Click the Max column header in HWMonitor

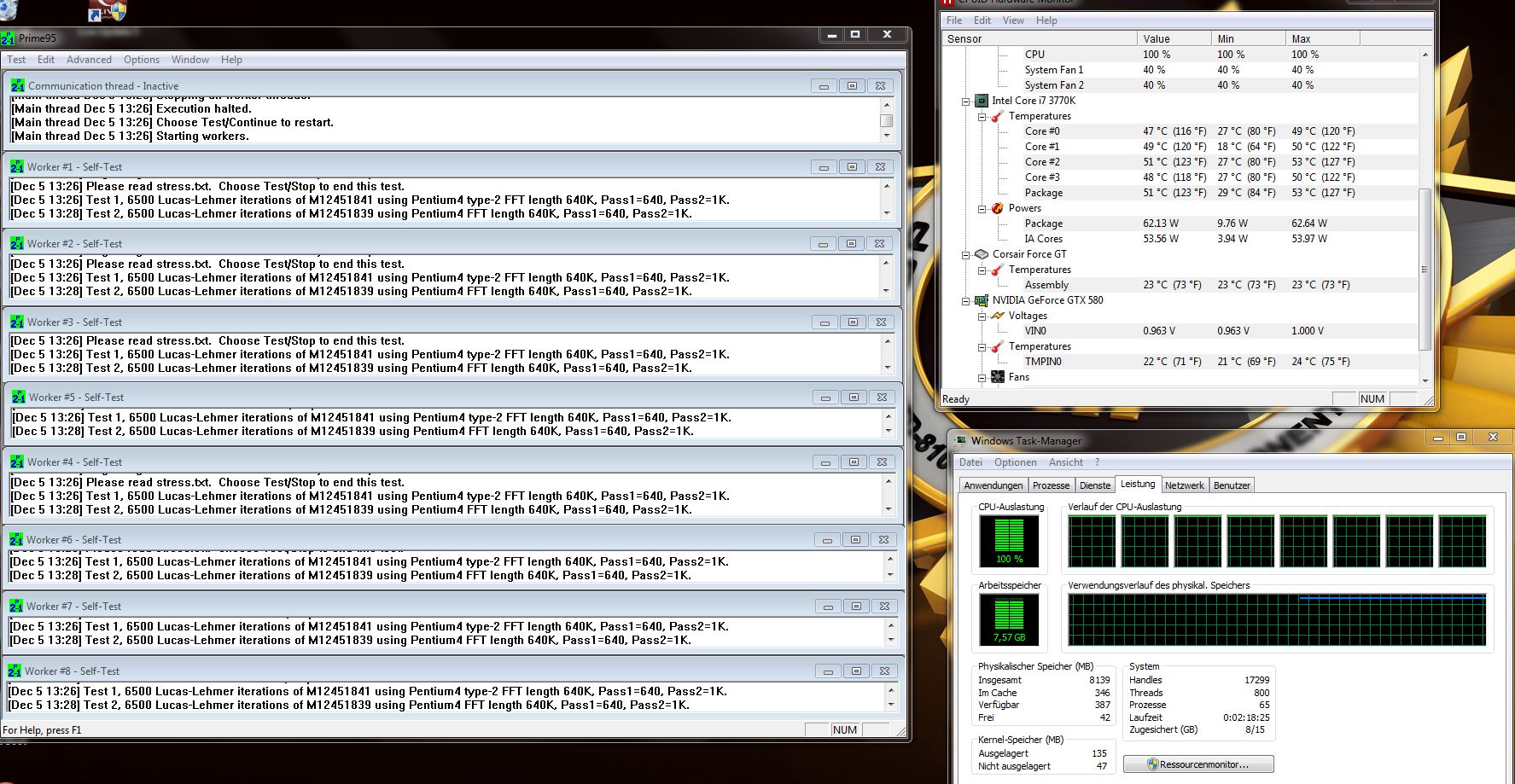(1322, 38)
